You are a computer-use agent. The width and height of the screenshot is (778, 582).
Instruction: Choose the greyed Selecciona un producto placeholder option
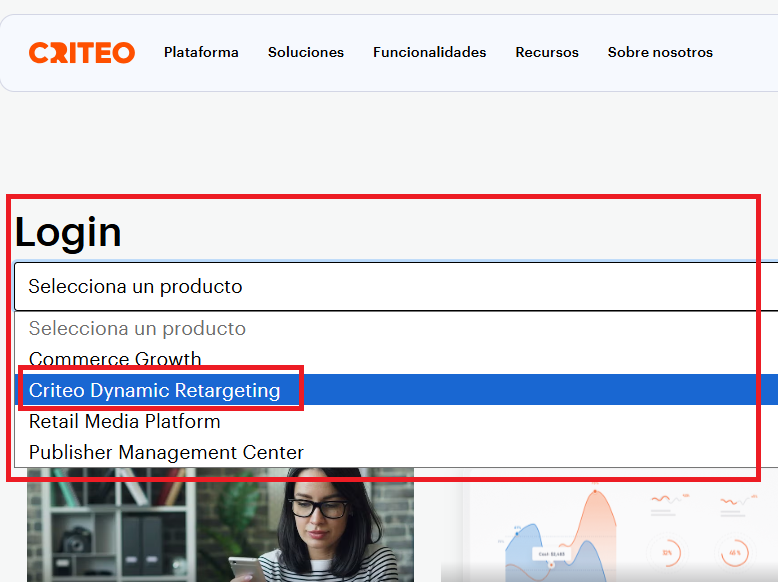(396, 328)
